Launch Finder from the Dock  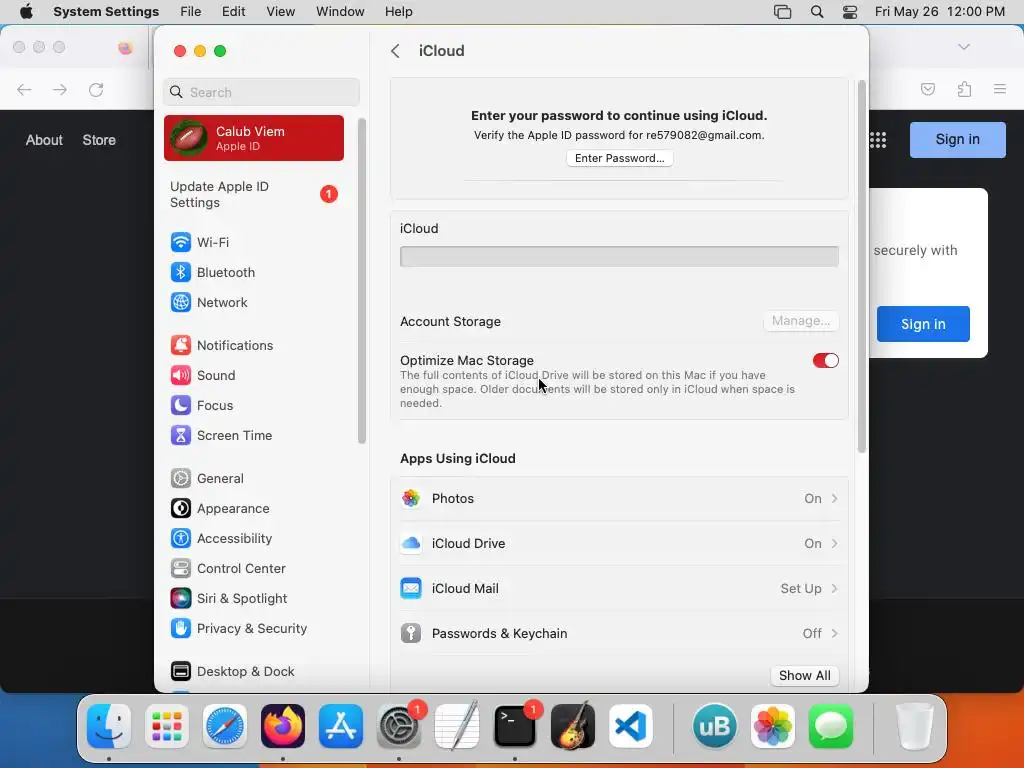coord(108,726)
